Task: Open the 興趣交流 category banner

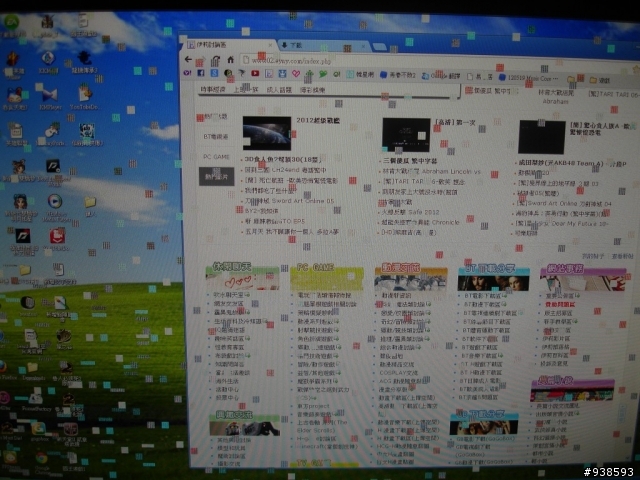Action: click(x=245, y=424)
